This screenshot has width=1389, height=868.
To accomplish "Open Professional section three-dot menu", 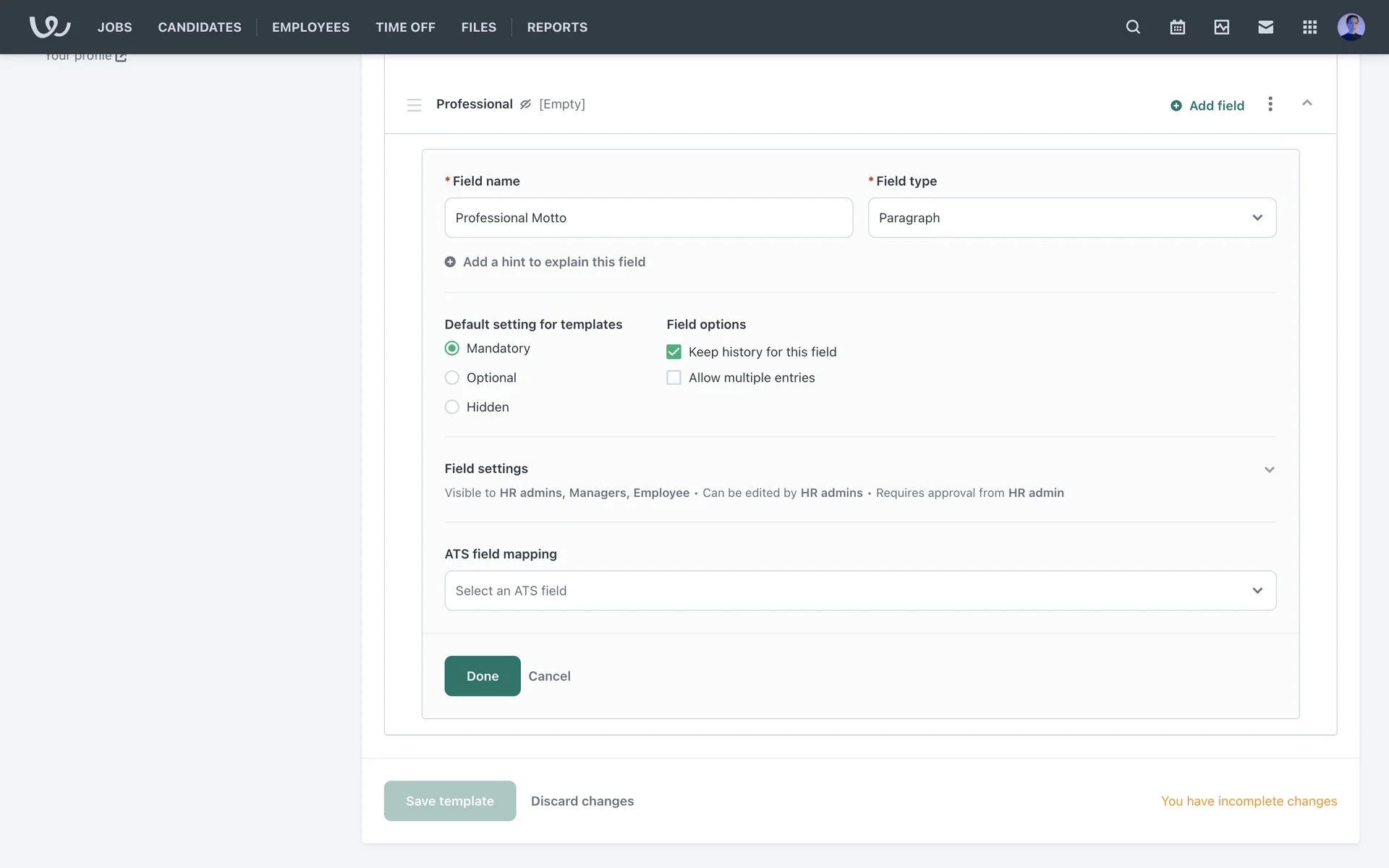I will pos(1270,104).
